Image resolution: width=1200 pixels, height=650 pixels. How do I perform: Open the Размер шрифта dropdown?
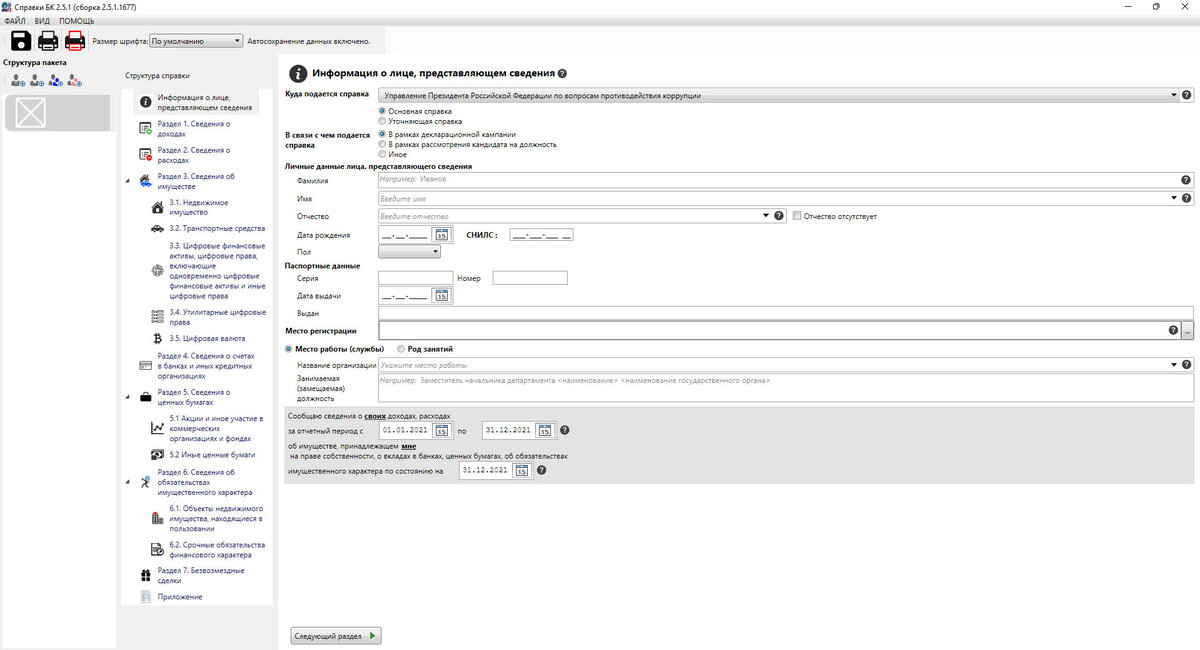pos(196,41)
